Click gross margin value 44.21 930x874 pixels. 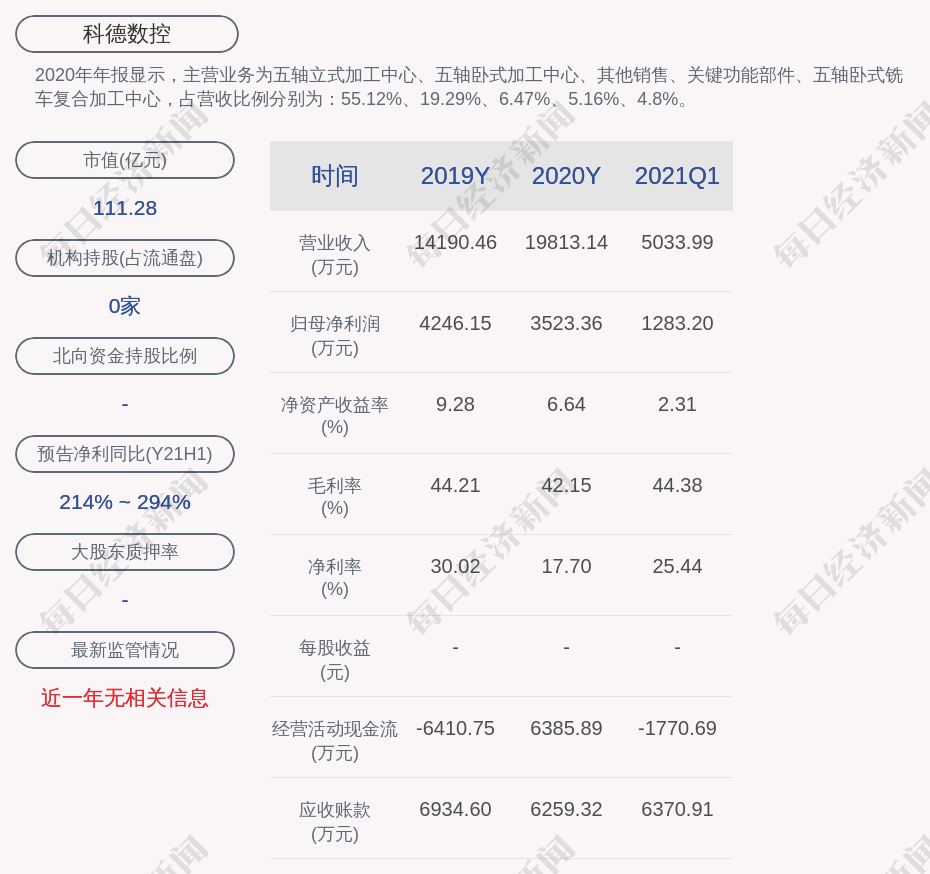[455, 485]
